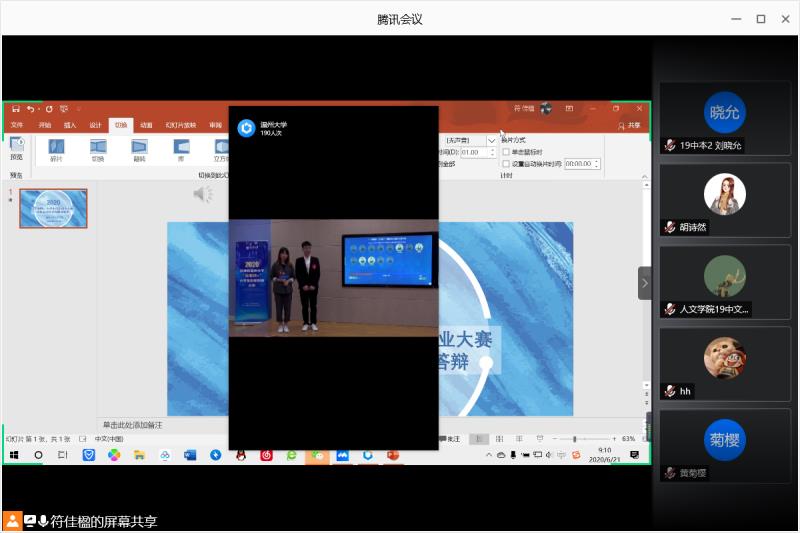The image size is (800, 533).
Task: Enable the 单击鼠标时 checkbox
Action: (506, 151)
